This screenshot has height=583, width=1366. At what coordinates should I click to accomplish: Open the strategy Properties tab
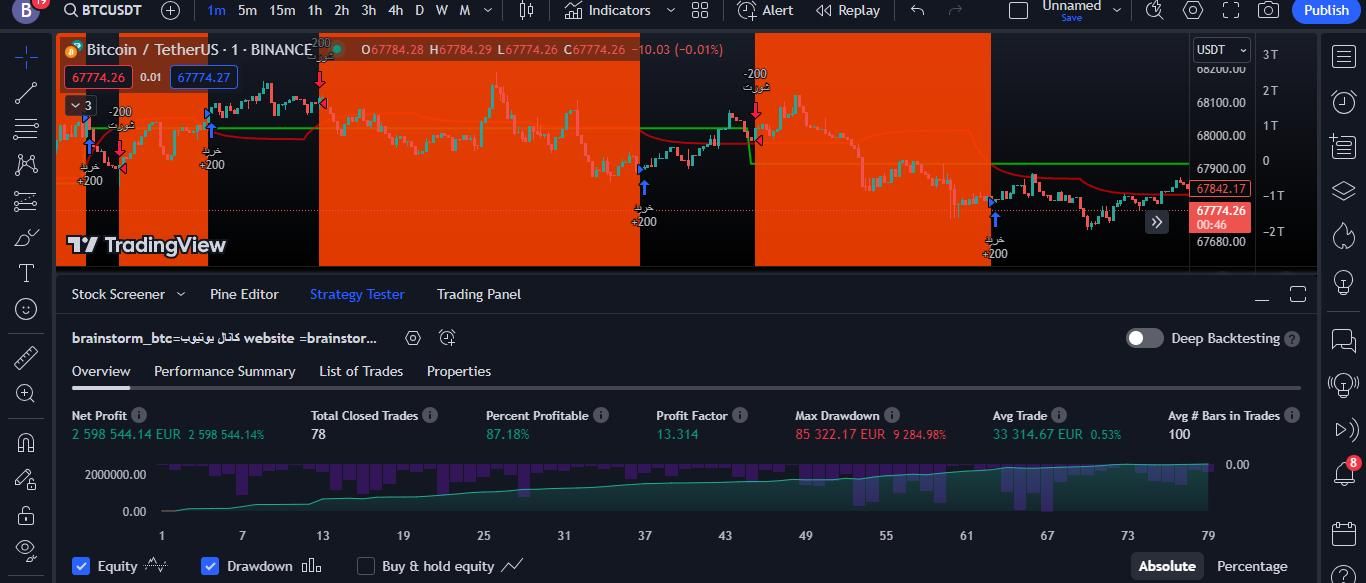click(x=459, y=371)
